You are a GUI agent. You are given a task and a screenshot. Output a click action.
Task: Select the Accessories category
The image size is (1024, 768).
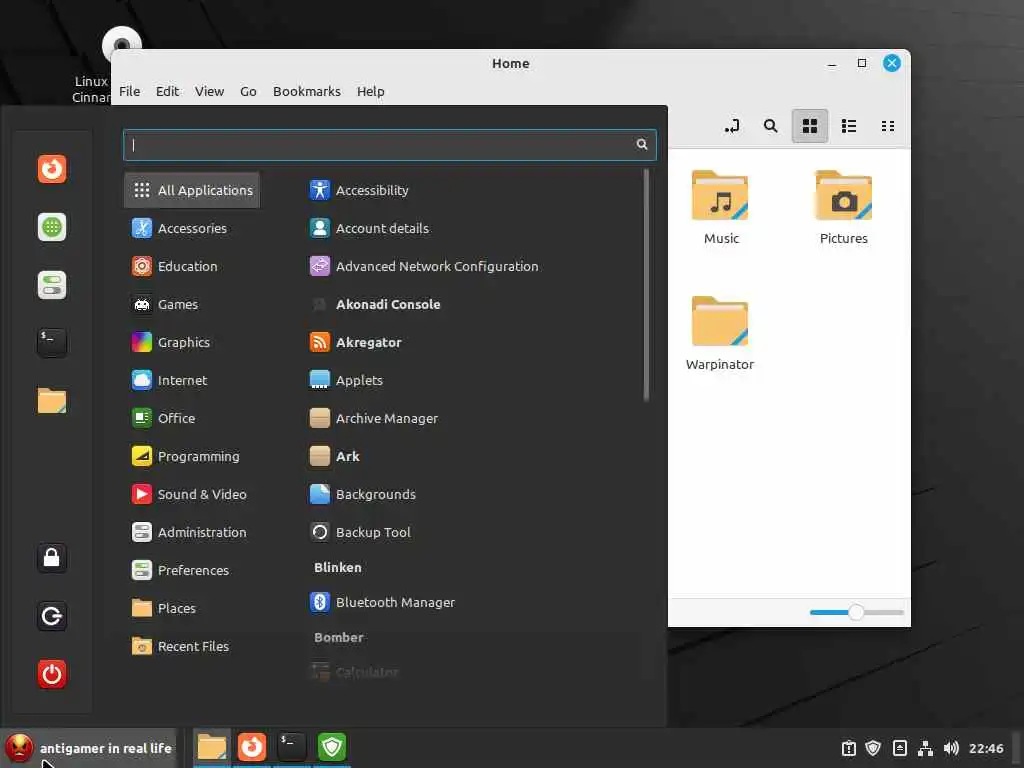click(x=192, y=228)
